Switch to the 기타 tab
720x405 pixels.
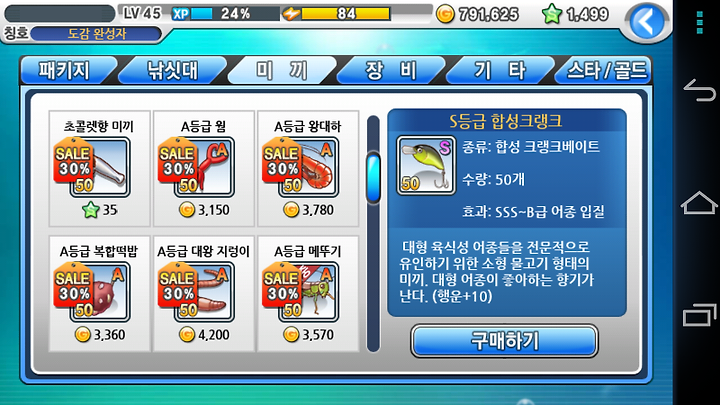(500, 70)
